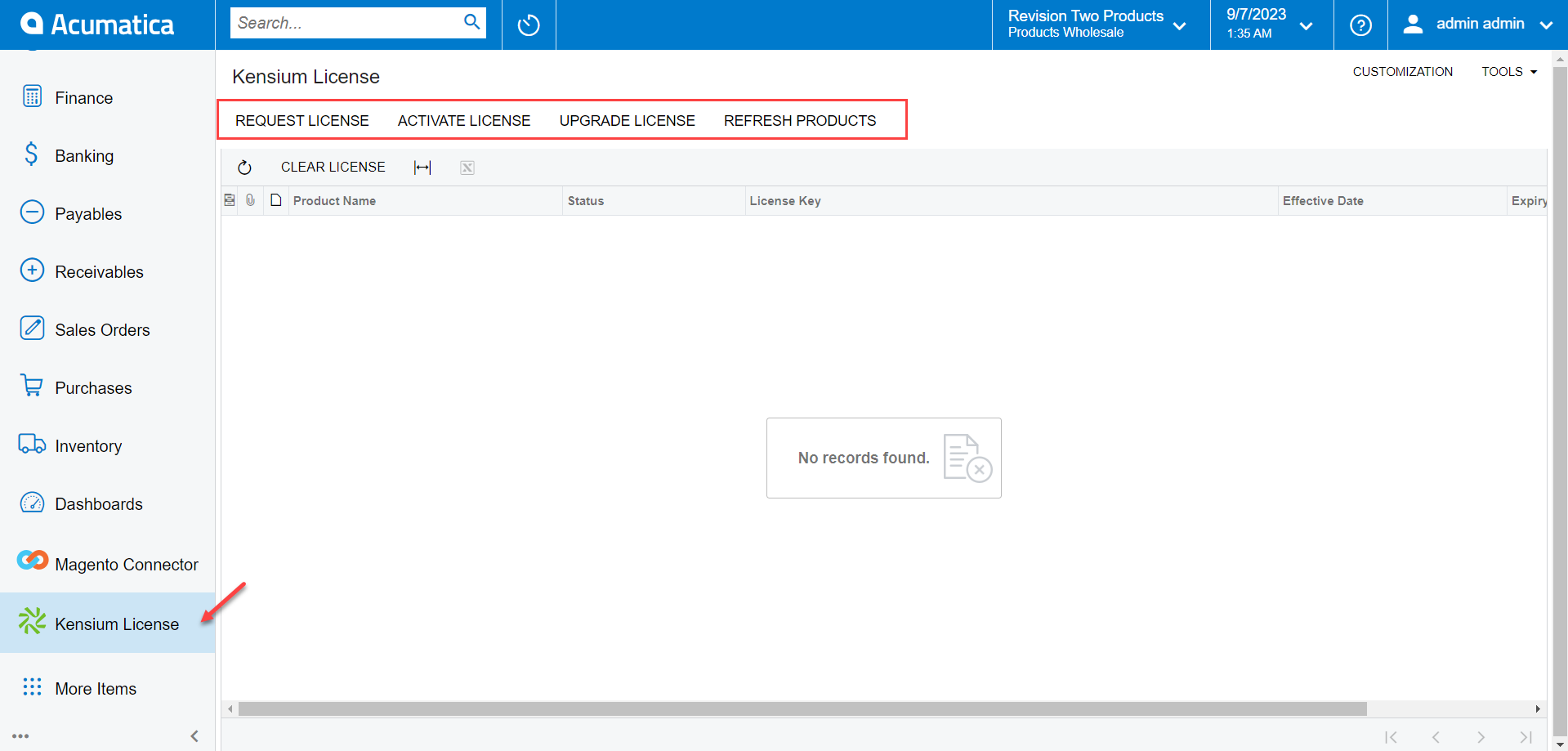Switch to the Upgrade License tab
Viewport: 1568px width, 751px height.
(626, 120)
